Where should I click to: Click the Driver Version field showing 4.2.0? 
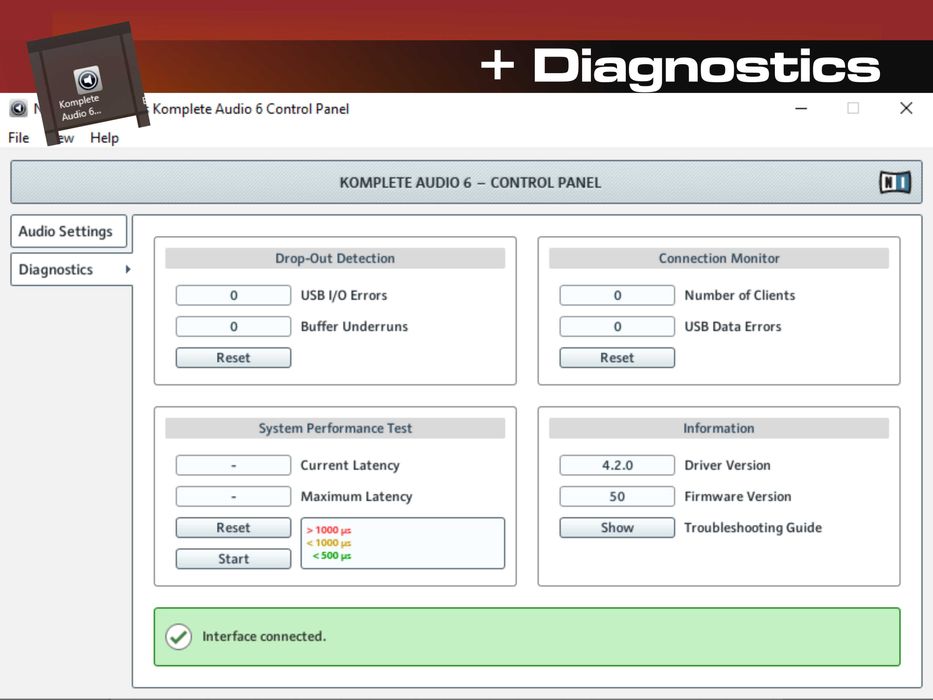pyautogui.click(x=617, y=465)
